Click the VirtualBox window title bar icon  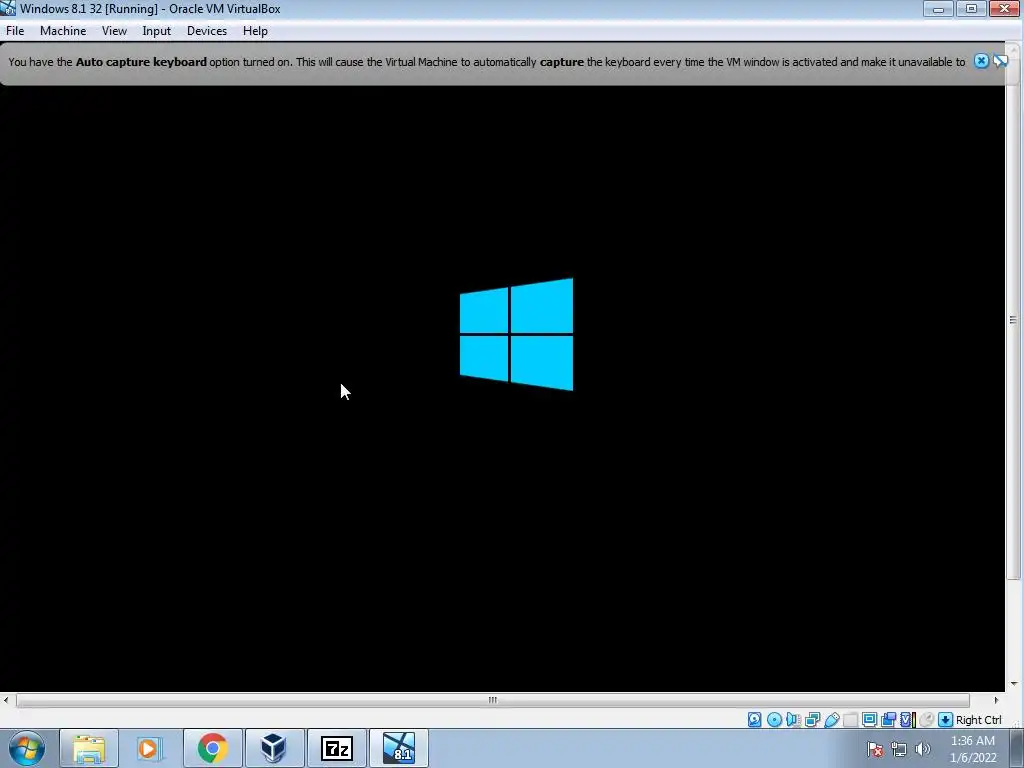point(8,8)
